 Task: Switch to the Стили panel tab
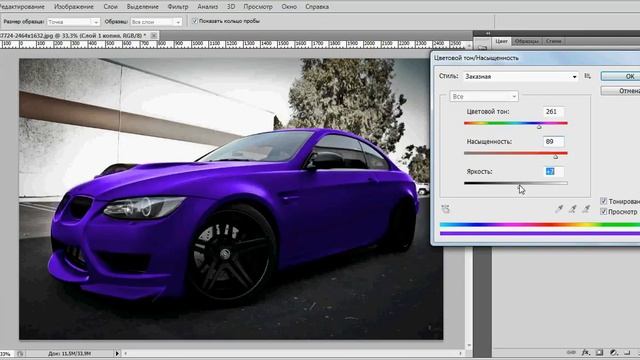[x=553, y=41]
